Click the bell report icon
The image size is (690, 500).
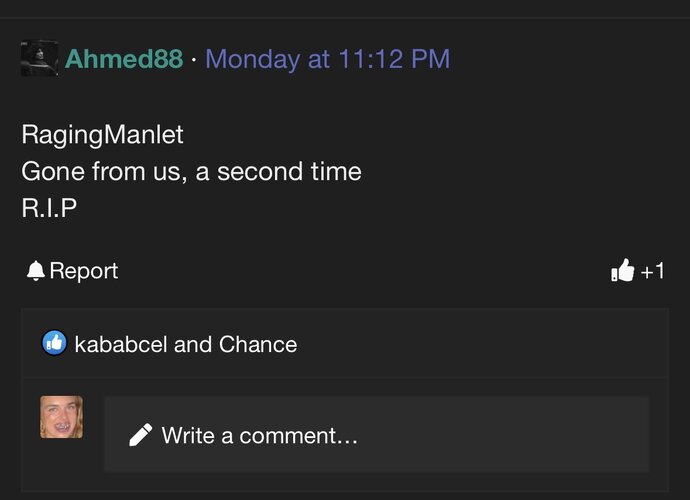pyautogui.click(x=36, y=270)
